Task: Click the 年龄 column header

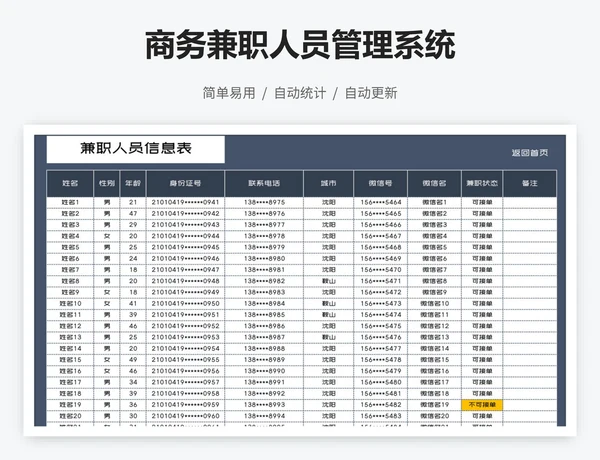Action: 133,183
